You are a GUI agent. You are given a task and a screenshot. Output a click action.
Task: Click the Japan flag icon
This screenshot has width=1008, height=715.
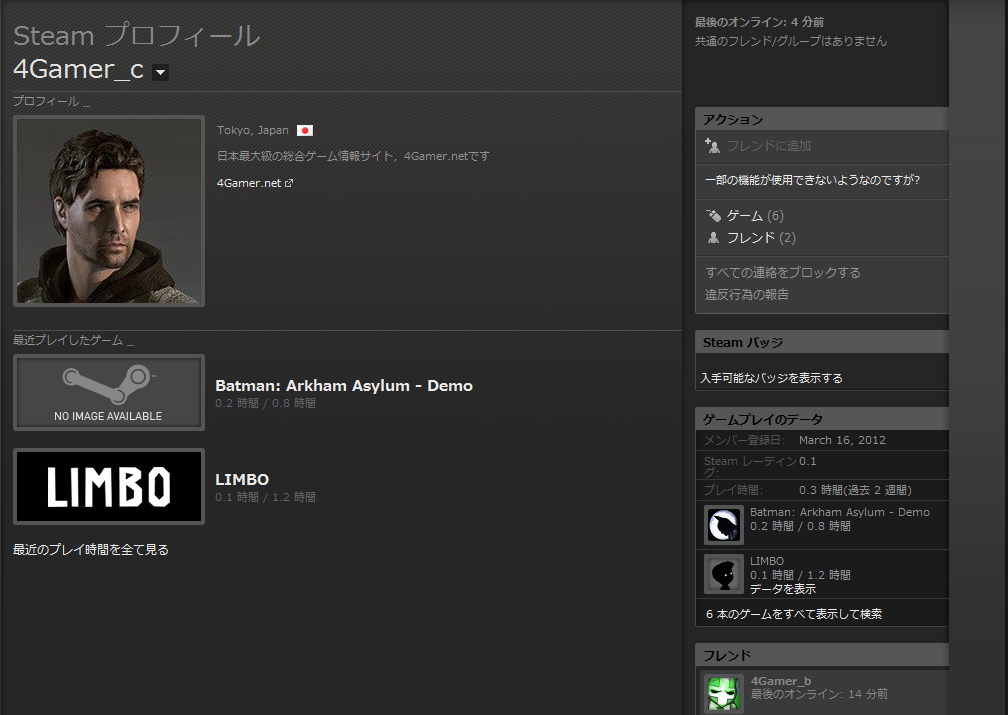point(305,131)
